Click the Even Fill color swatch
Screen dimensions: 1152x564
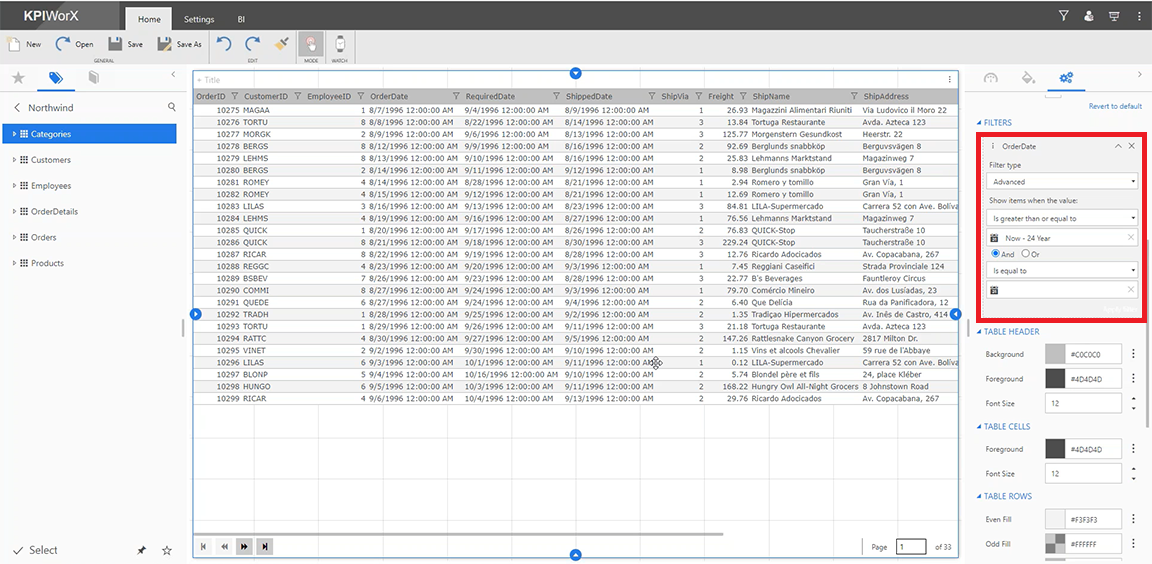pyautogui.click(x=1054, y=519)
